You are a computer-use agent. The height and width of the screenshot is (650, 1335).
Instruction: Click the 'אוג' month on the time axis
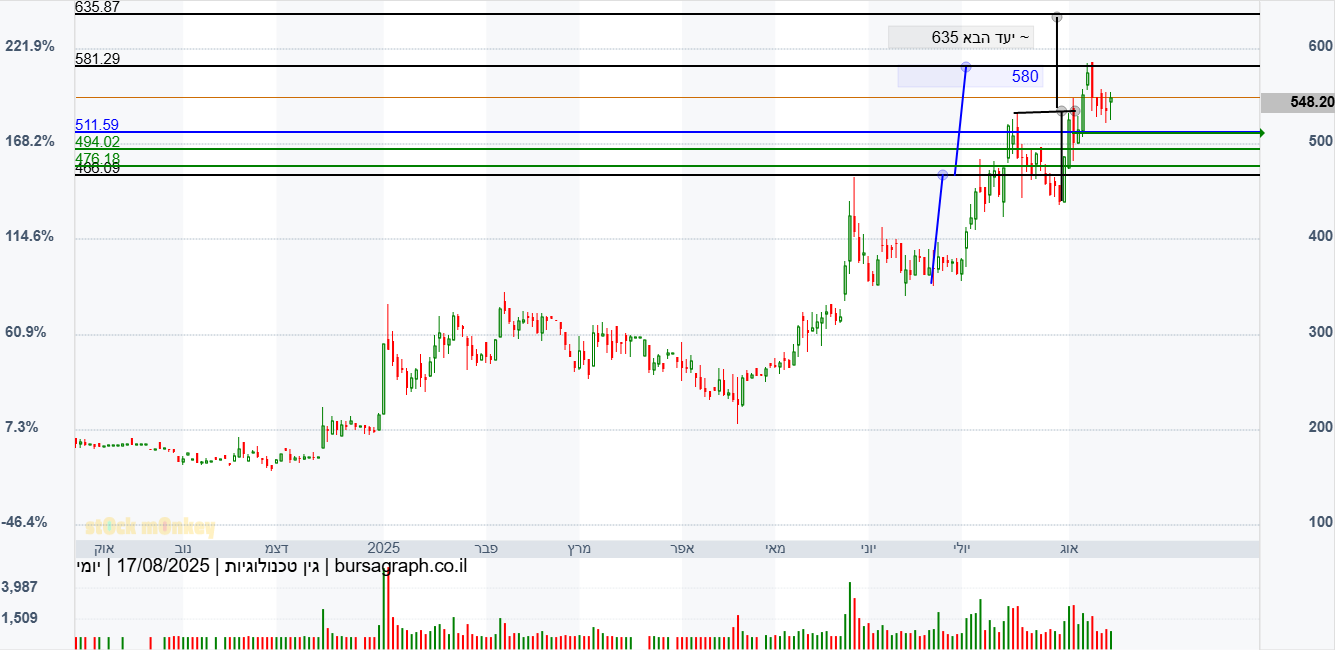point(1068,548)
